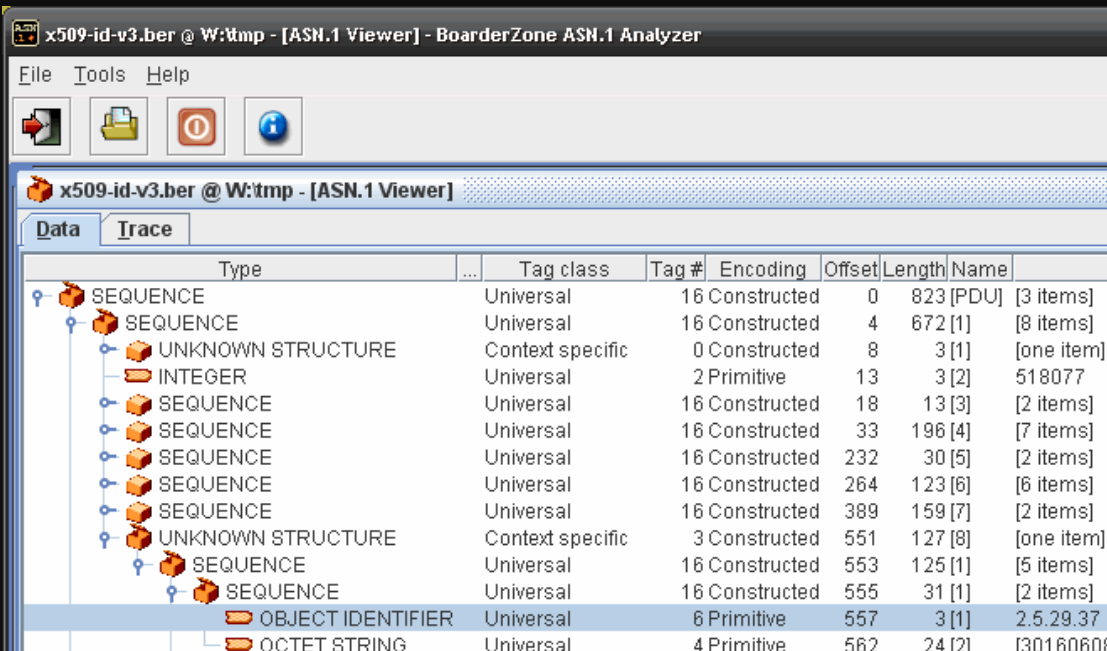Expand the SEQUENCE node at offset 264
The width and height of the screenshot is (1107, 651).
(x=106, y=486)
